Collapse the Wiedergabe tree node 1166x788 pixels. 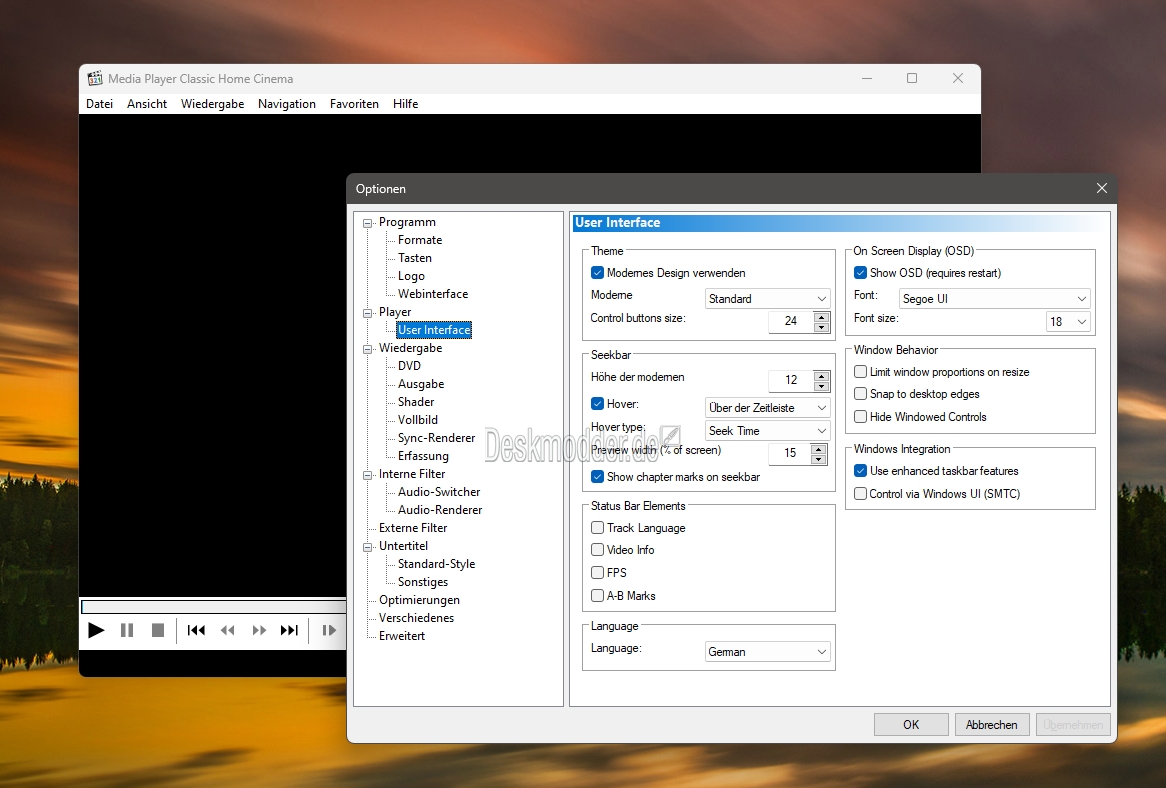pos(367,349)
